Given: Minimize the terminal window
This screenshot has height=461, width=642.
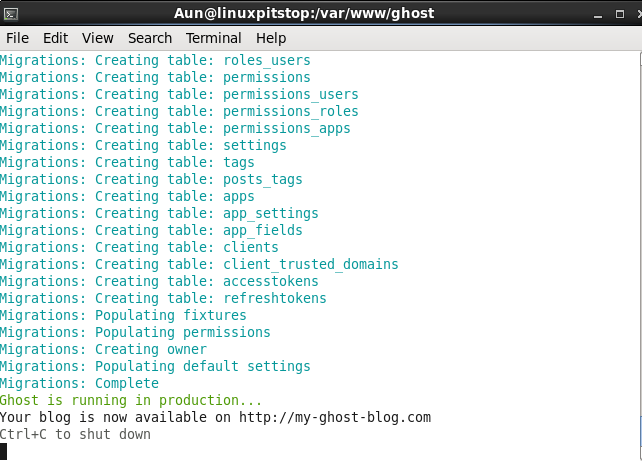Looking at the screenshot, I should tap(598, 14).
